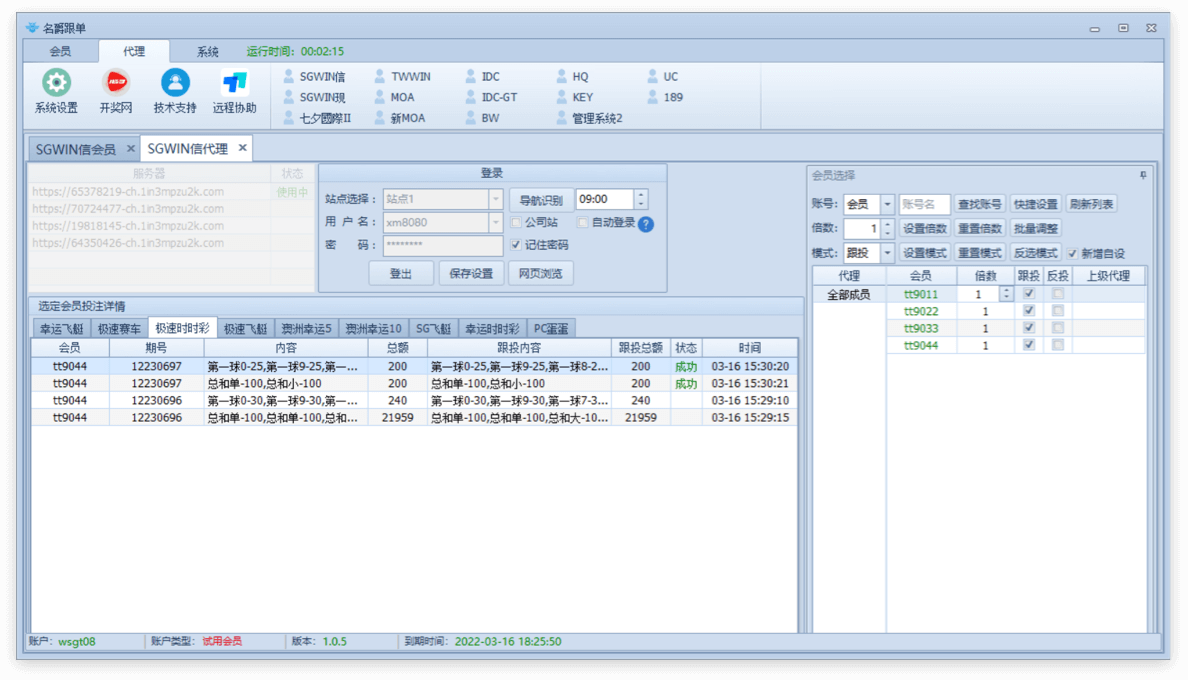
Task: Increase the 09:00 time spinner value
Action: pyautogui.click(x=641, y=195)
